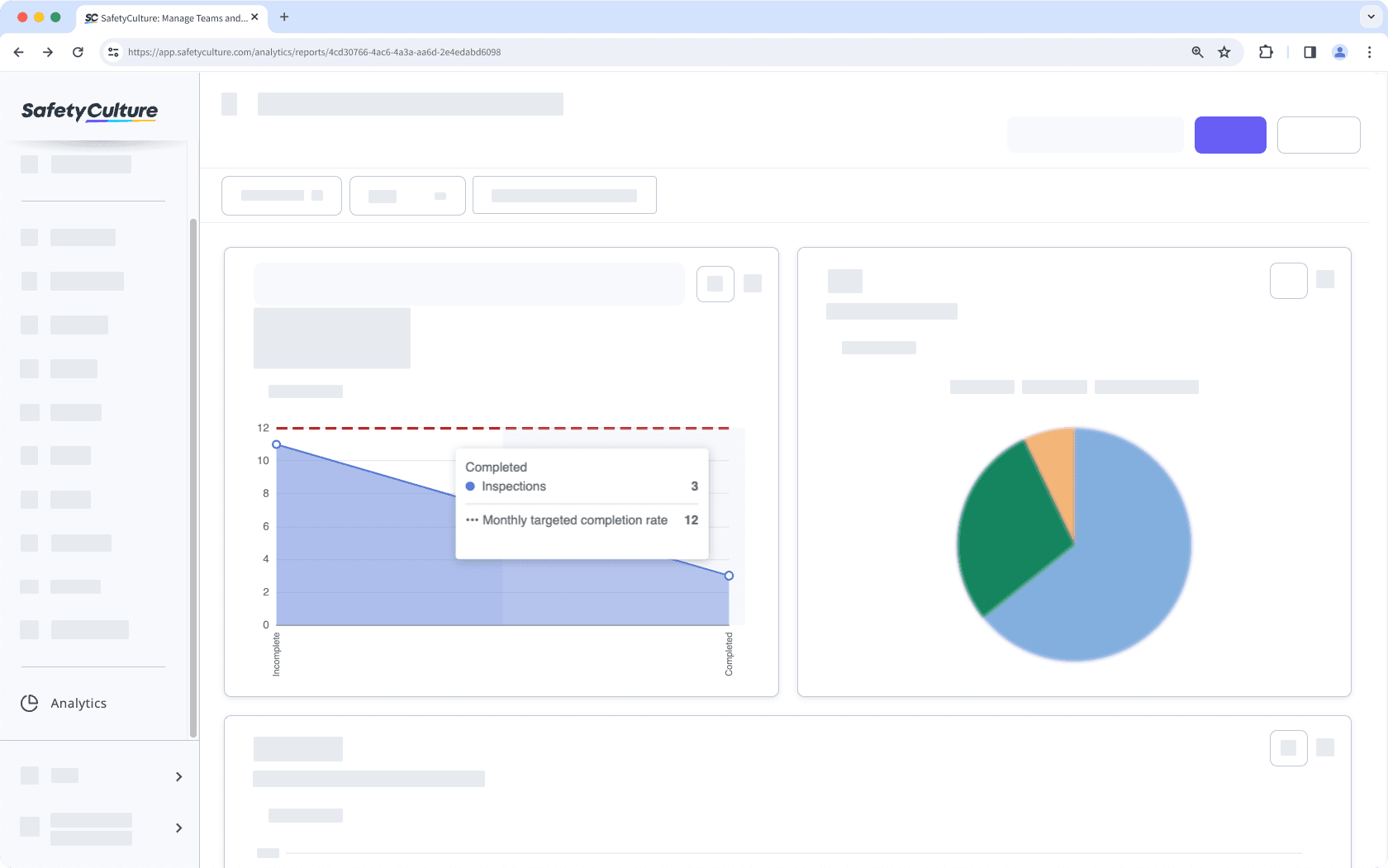Switch the view toggle on the bottom panel
Screen dimensions: 1388x868
point(1288,747)
